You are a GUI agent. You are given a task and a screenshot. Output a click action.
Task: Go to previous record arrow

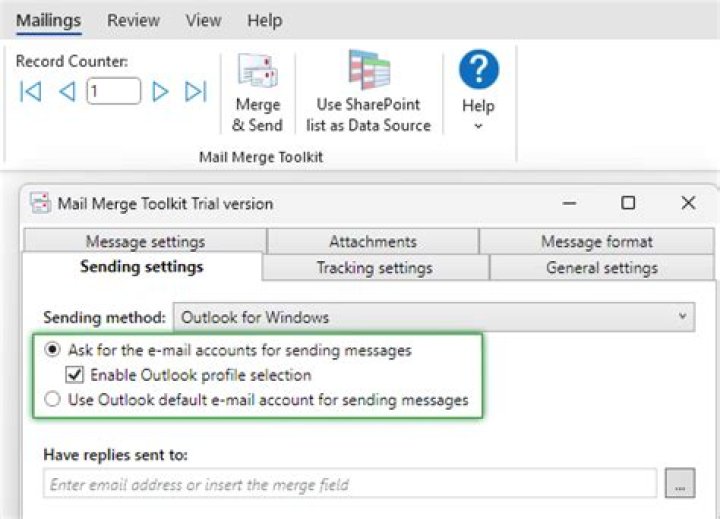(x=67, y=92)
